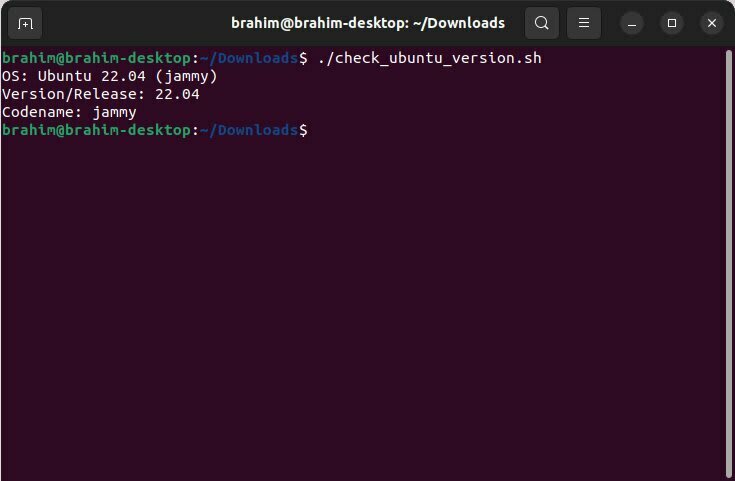Click the line "OS: Ubuntu 22.04 (jammy)"
735x481 pixels.
coord(110,76)
